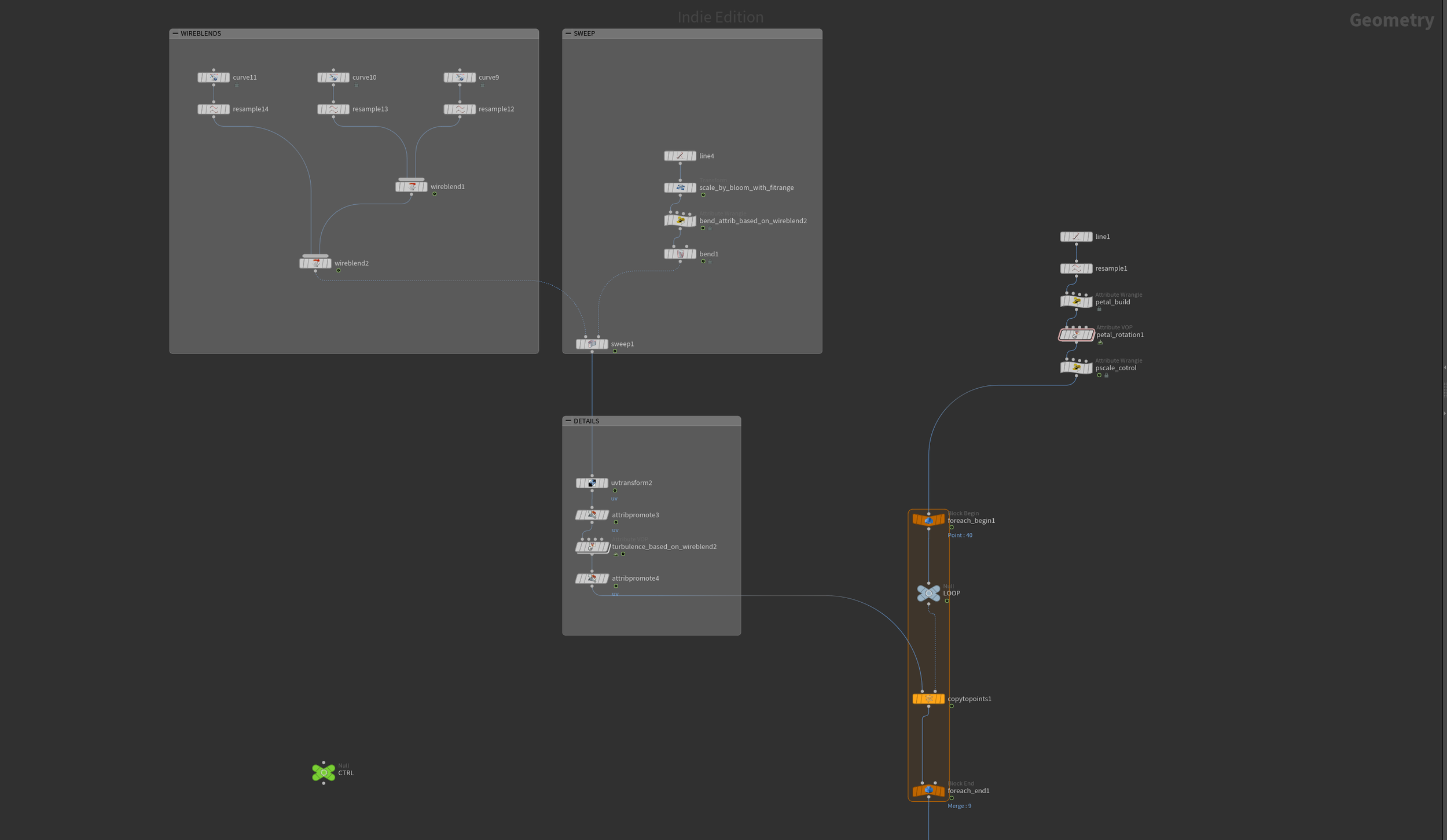
Task: Click the WIREBLENDS network box title
Action: [201, 34]
